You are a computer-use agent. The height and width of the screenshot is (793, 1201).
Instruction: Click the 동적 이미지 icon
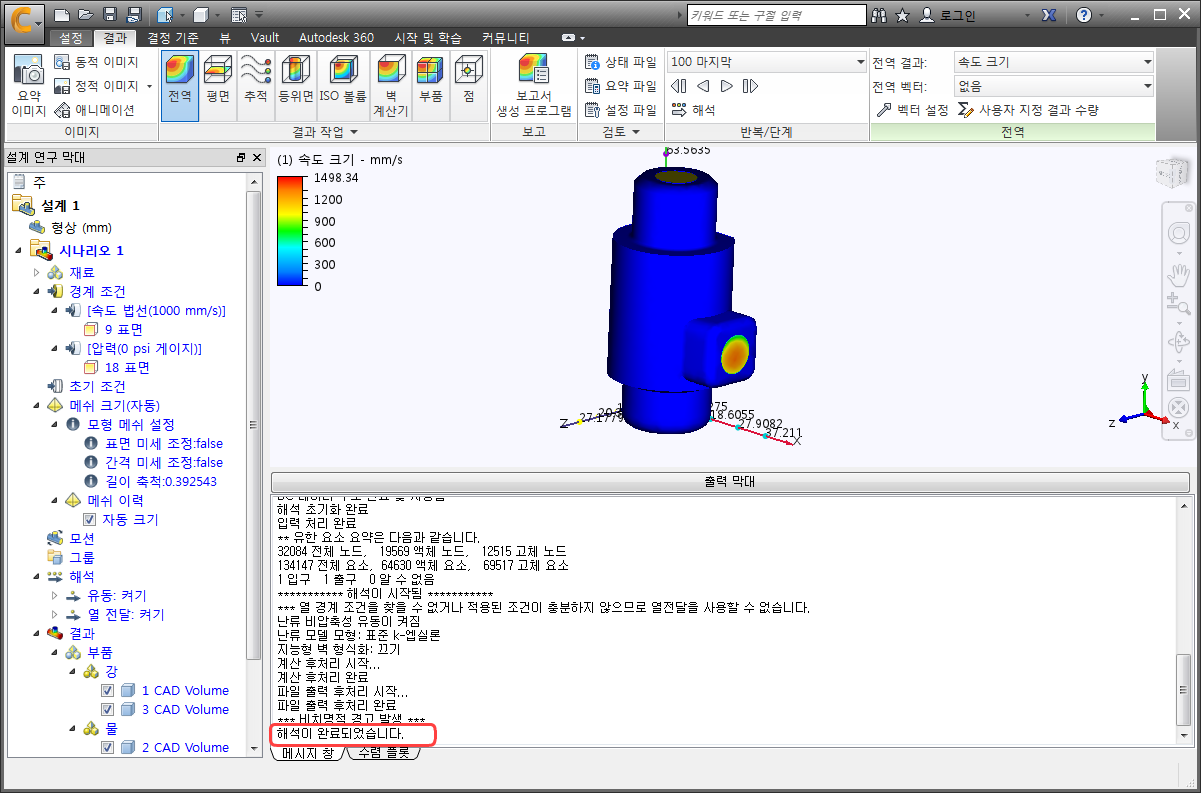[62, 62]
